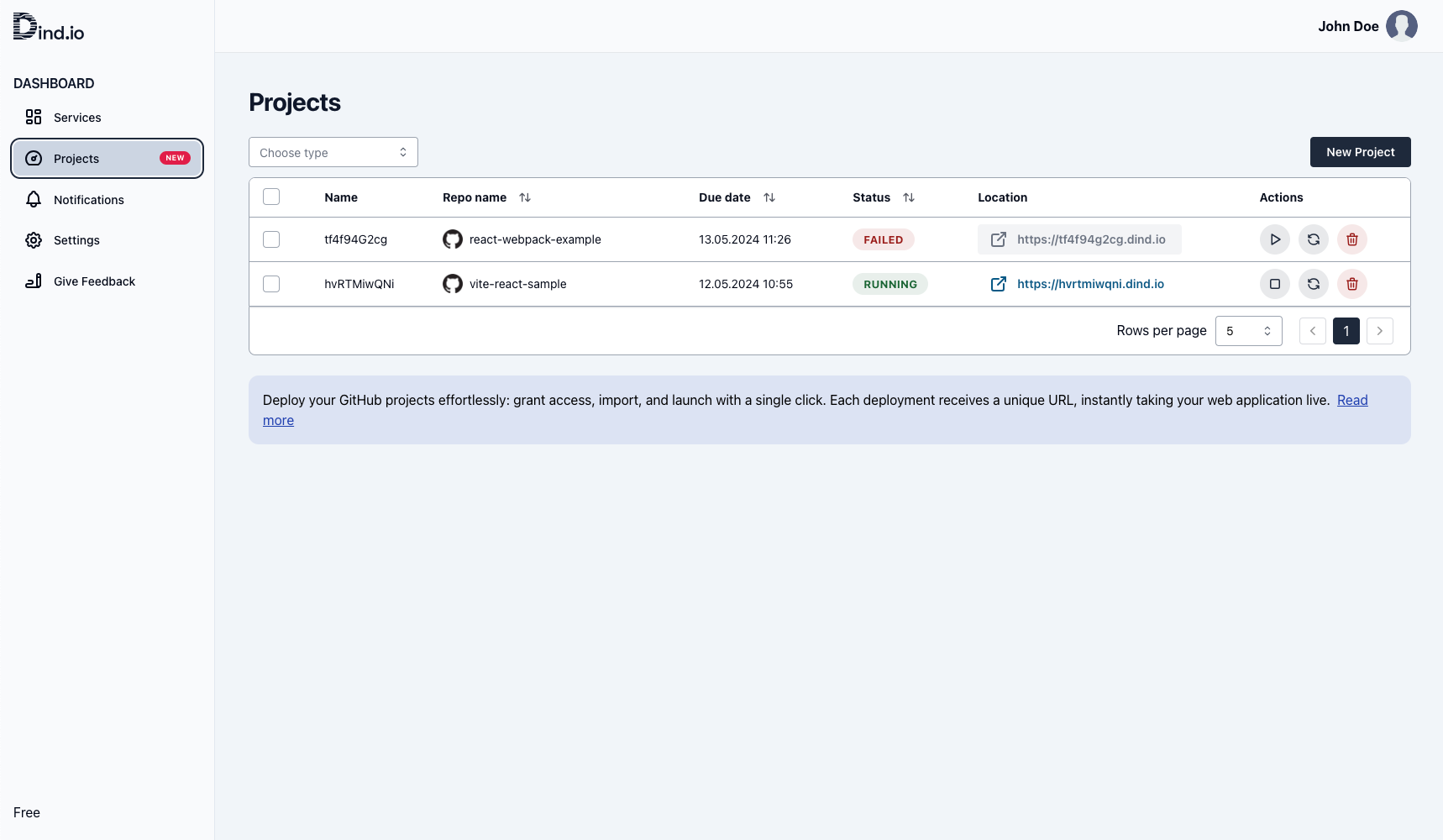Image resolution: width=1443 pixels, height=840 pixels.
Task: Toggle the select-all checkbox in table header
Action: coord(271,197)
